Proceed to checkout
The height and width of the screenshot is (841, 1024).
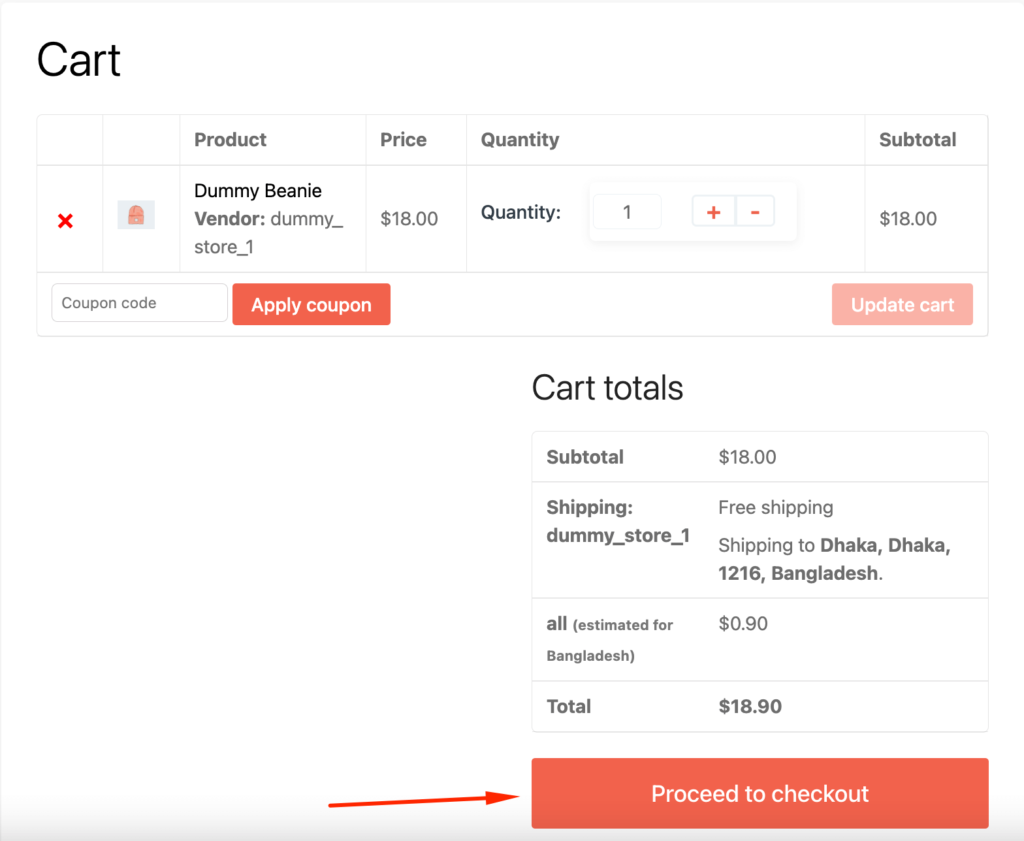pos(760,793)
